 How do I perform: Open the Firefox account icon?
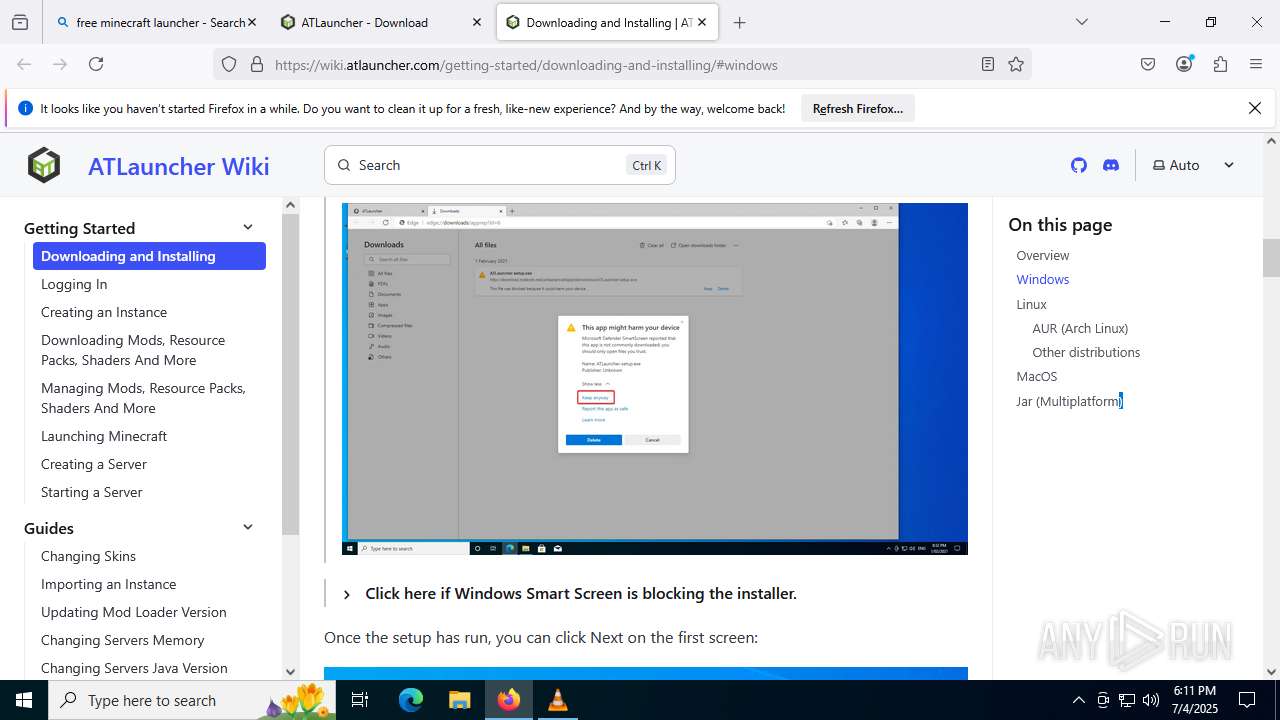click(x=1184, y=64)
